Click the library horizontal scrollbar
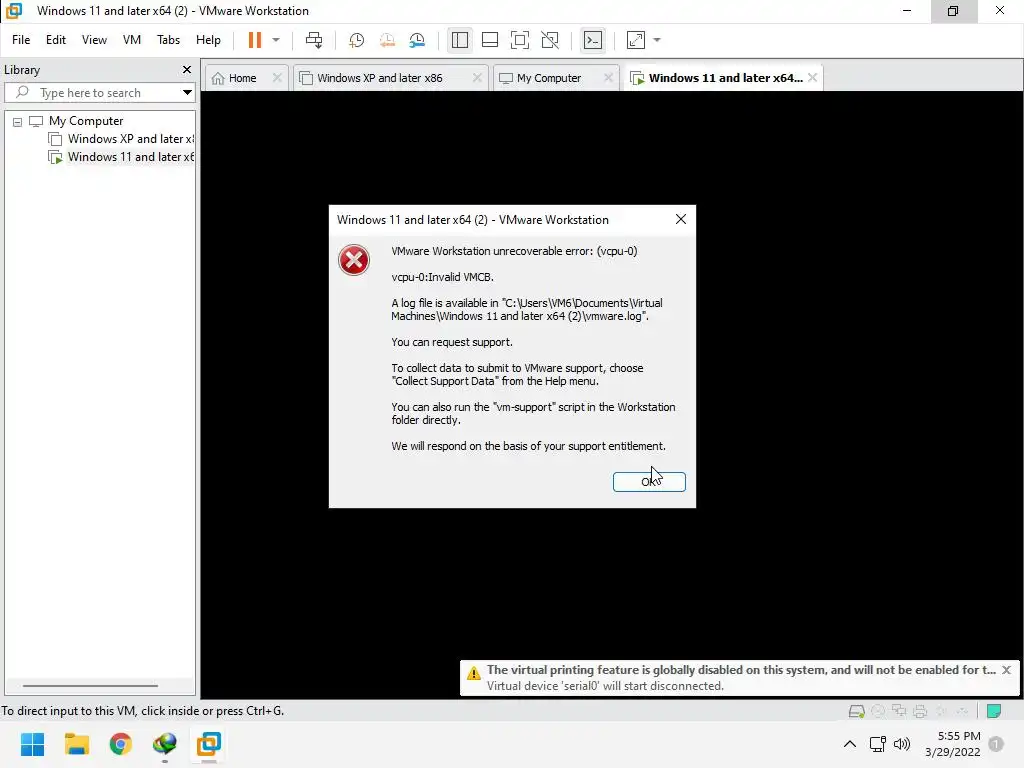1024x768 pixels. pyautogui.click(x=90, y=686)
